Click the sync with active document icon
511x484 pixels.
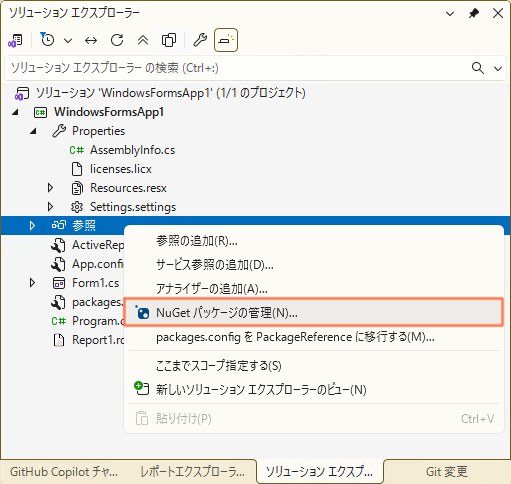point(91,41)
